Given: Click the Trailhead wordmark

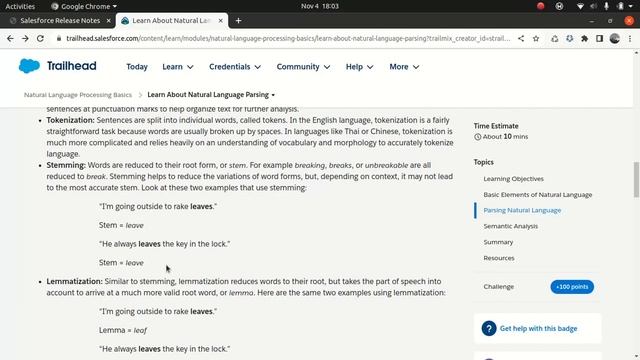Looking at the screenshot, I should (71, 66).
